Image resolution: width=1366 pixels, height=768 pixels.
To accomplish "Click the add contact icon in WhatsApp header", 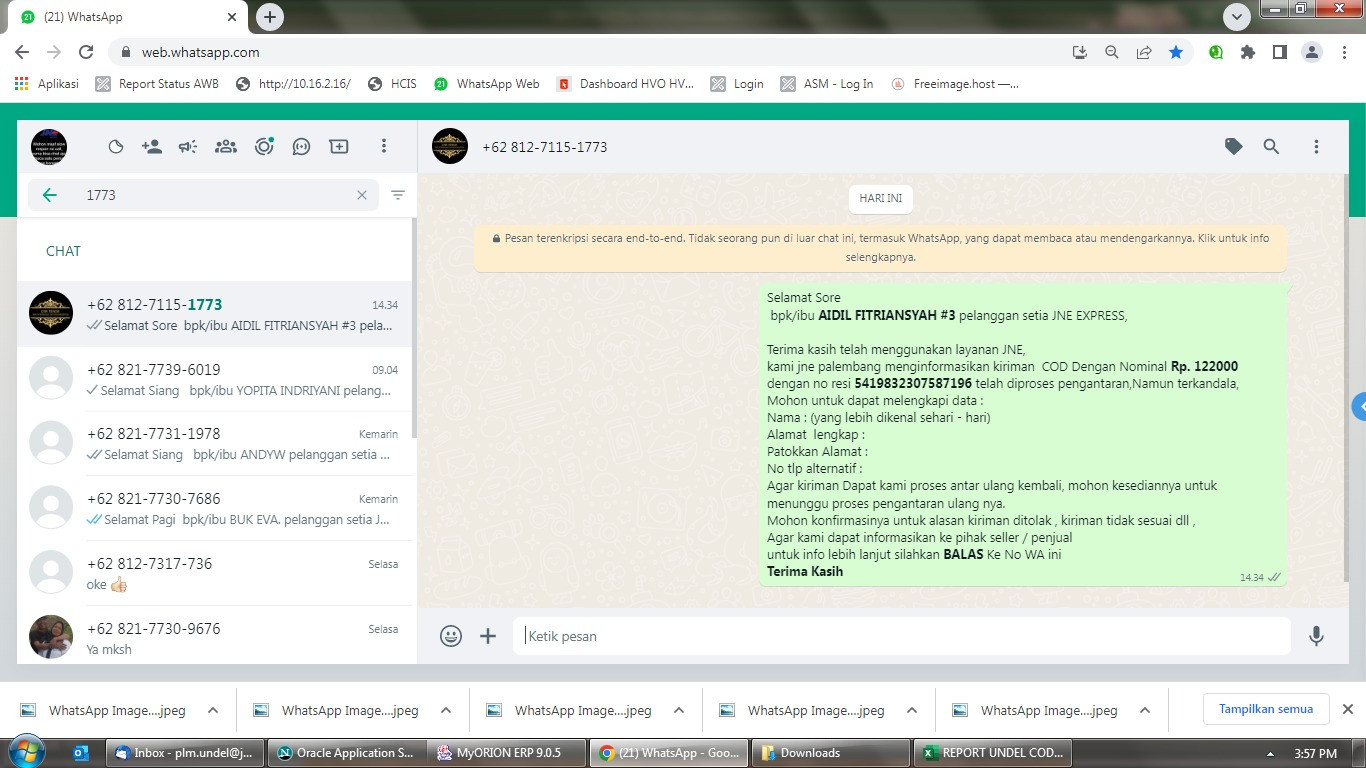I will coord(152,147).
